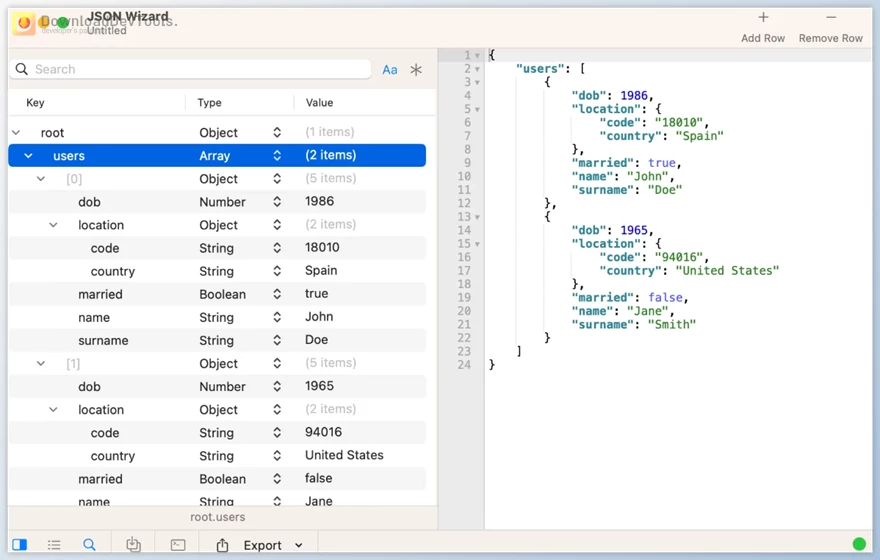The width and height of the screenshot is (880, 560).
Task: Open type stepper for dob 1965 row
Action: coord(277,386)
